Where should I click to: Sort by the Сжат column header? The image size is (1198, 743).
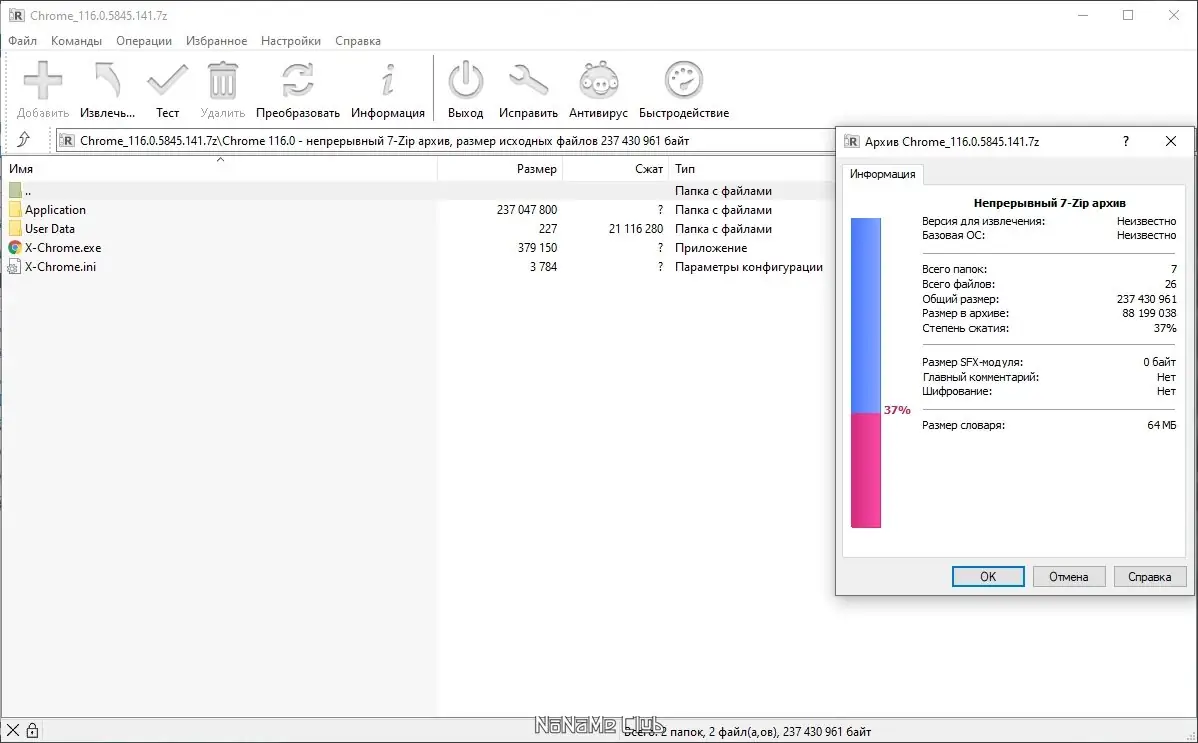[616, 169]
